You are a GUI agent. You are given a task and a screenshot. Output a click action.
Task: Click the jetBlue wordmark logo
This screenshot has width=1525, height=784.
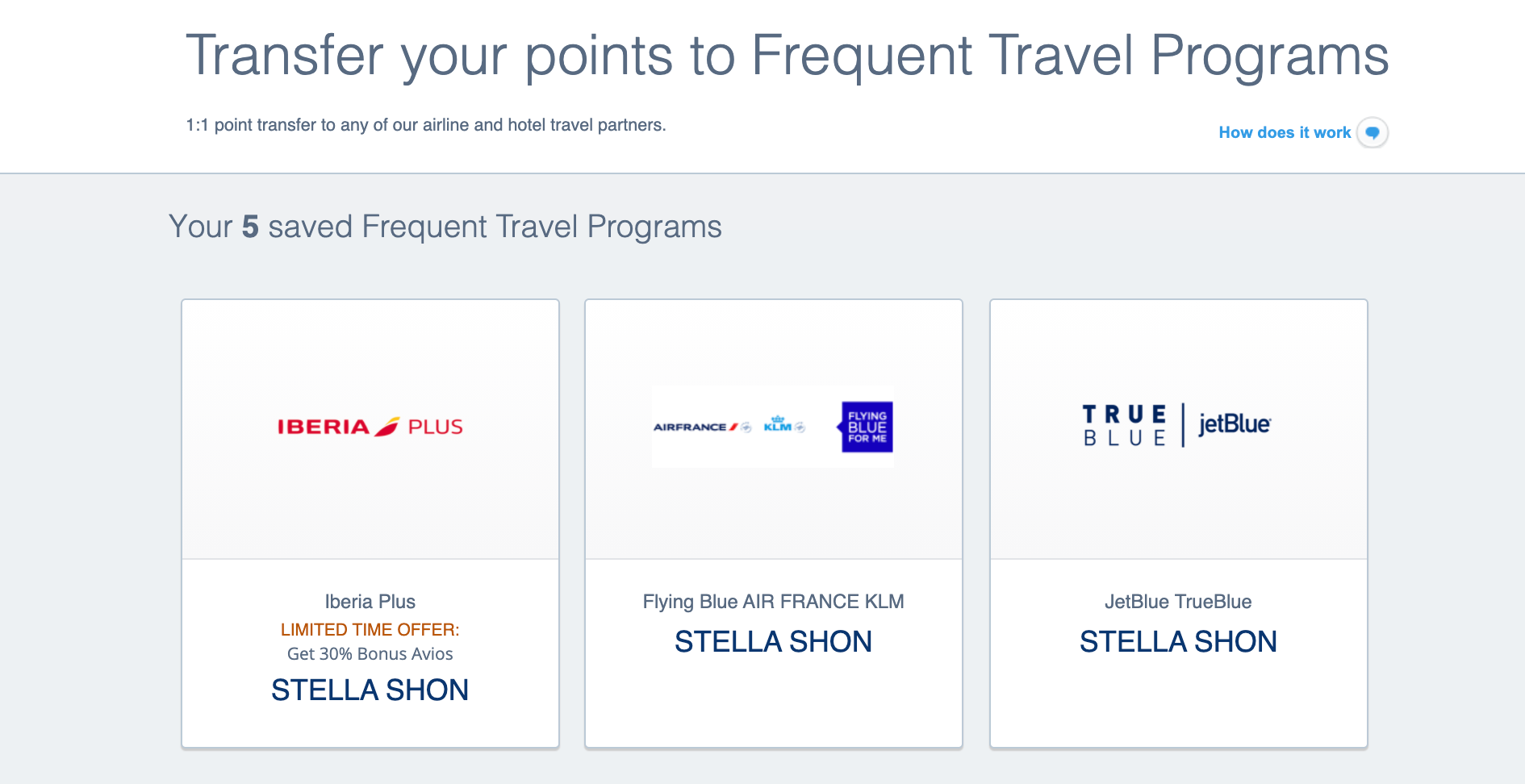[1234, 424]
